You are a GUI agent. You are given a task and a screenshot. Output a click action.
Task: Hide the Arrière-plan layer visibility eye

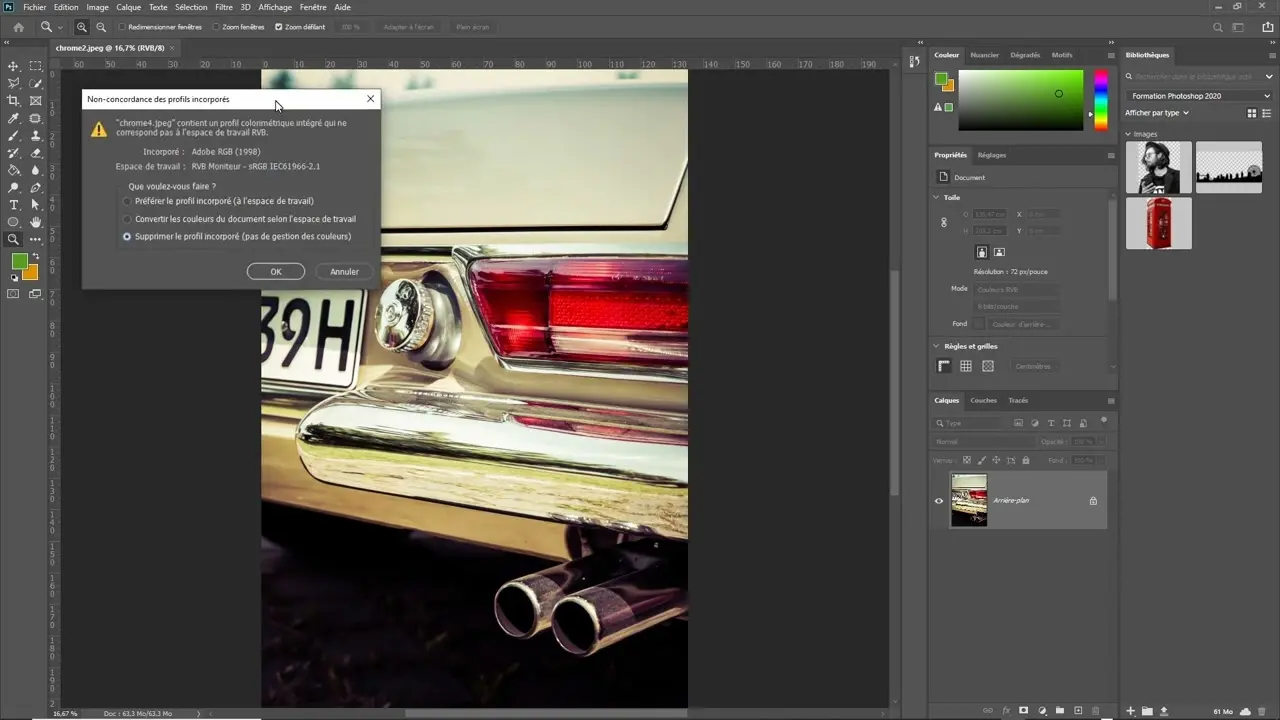(x=938, y=500)
